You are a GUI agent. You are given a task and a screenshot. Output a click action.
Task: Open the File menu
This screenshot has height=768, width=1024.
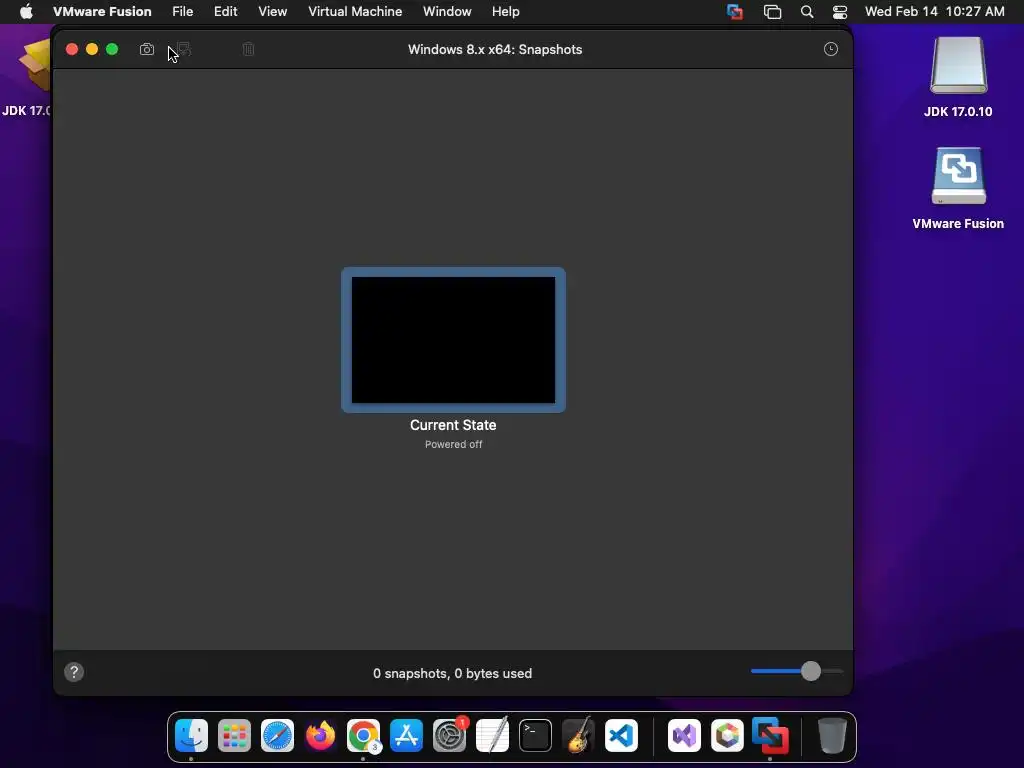[x=182, y=12]
